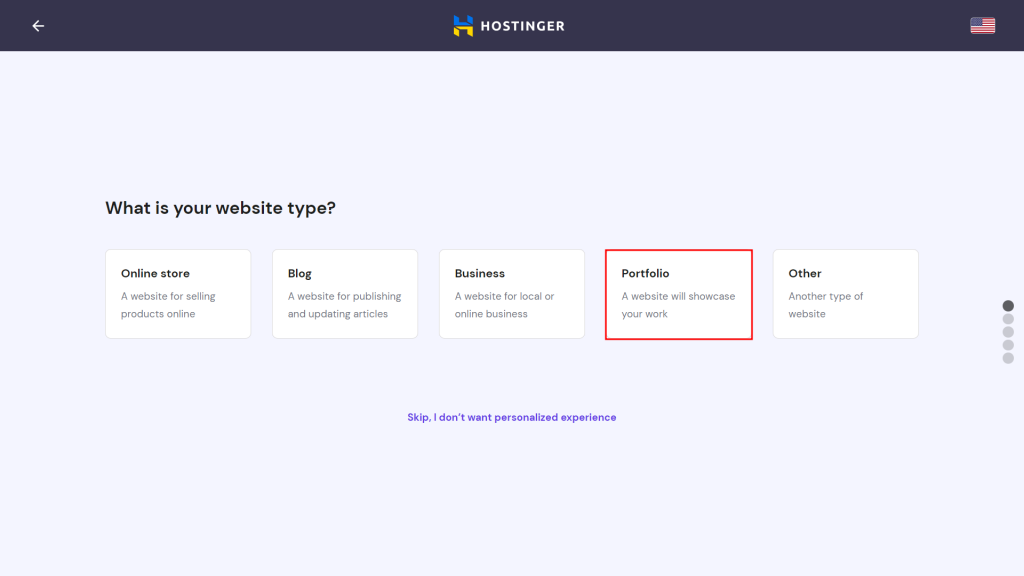Click the fourth step indicator dot
The image size is (1024, 576).
(1007, 344)
